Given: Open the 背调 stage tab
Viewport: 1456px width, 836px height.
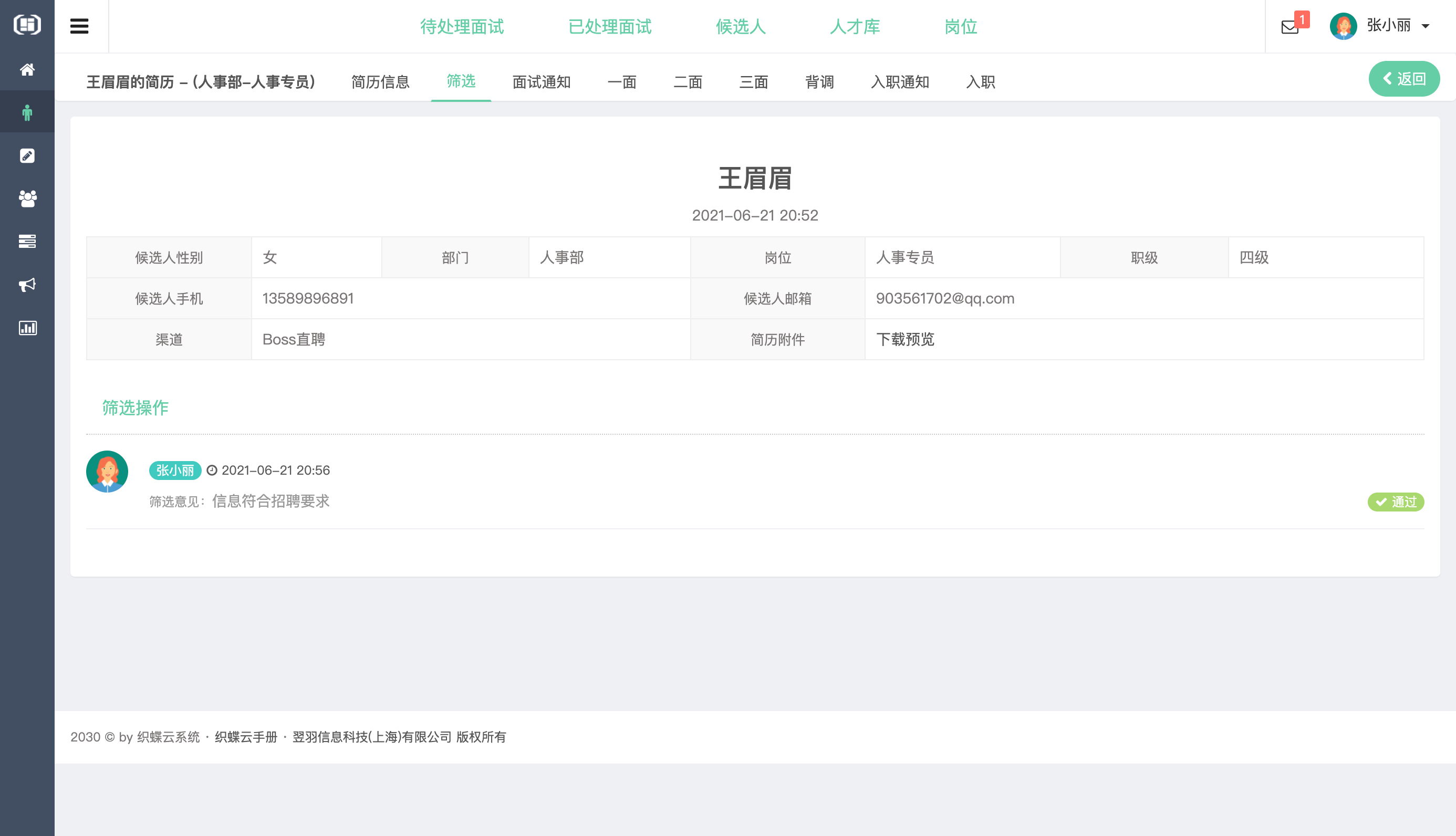Looking at the screenshot, I should click(819, 82).
